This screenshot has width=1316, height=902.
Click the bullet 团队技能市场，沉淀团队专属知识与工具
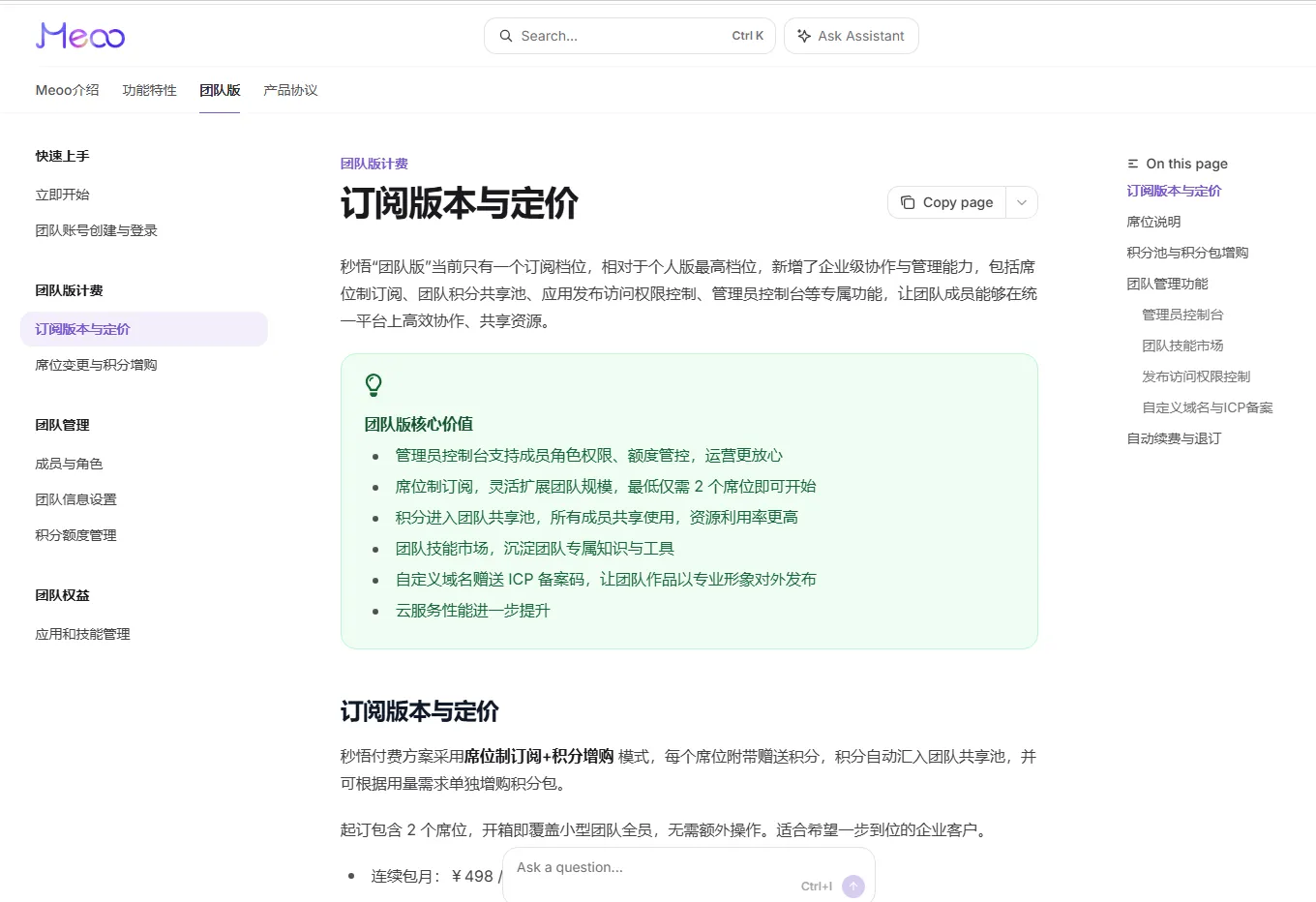click(535, 549)
